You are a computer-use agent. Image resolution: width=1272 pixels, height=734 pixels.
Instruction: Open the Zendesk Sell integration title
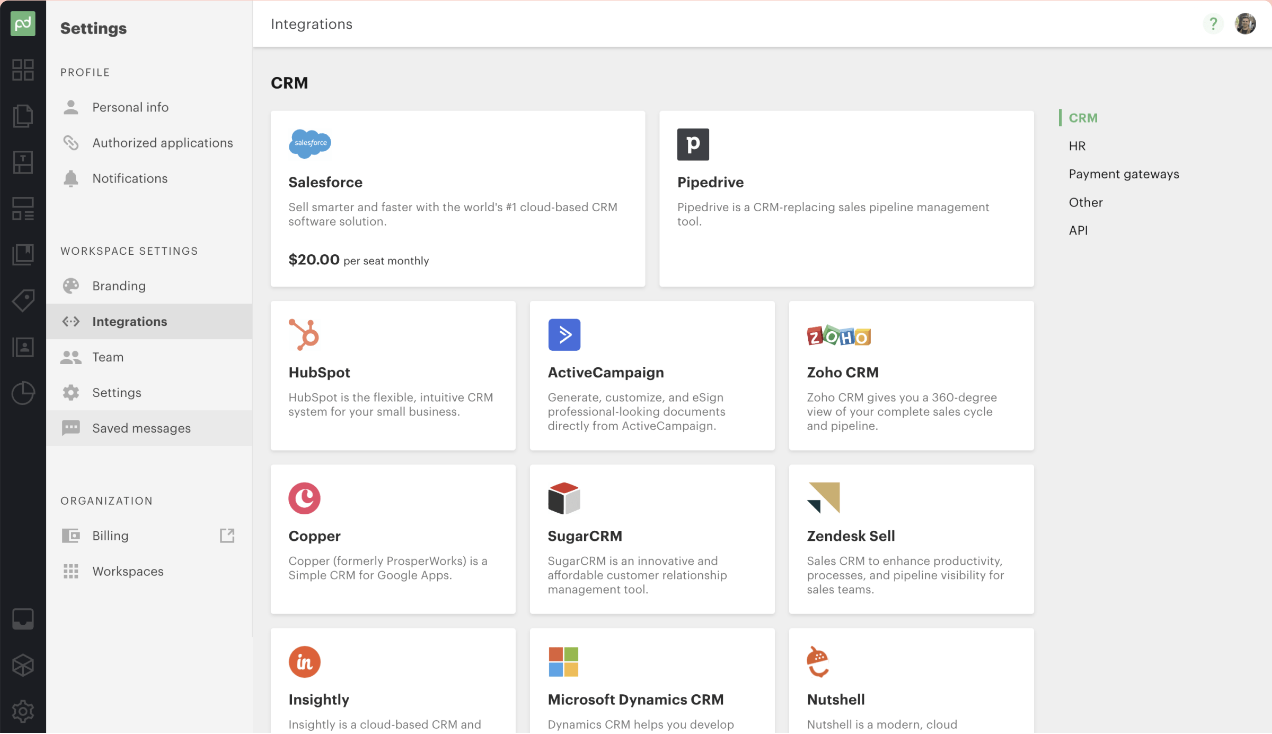coord(851,536)
